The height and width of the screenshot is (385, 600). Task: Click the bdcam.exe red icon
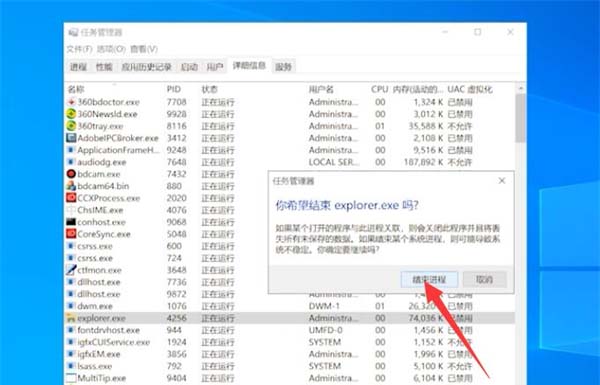pyautogui.click(x=71, y=174)
